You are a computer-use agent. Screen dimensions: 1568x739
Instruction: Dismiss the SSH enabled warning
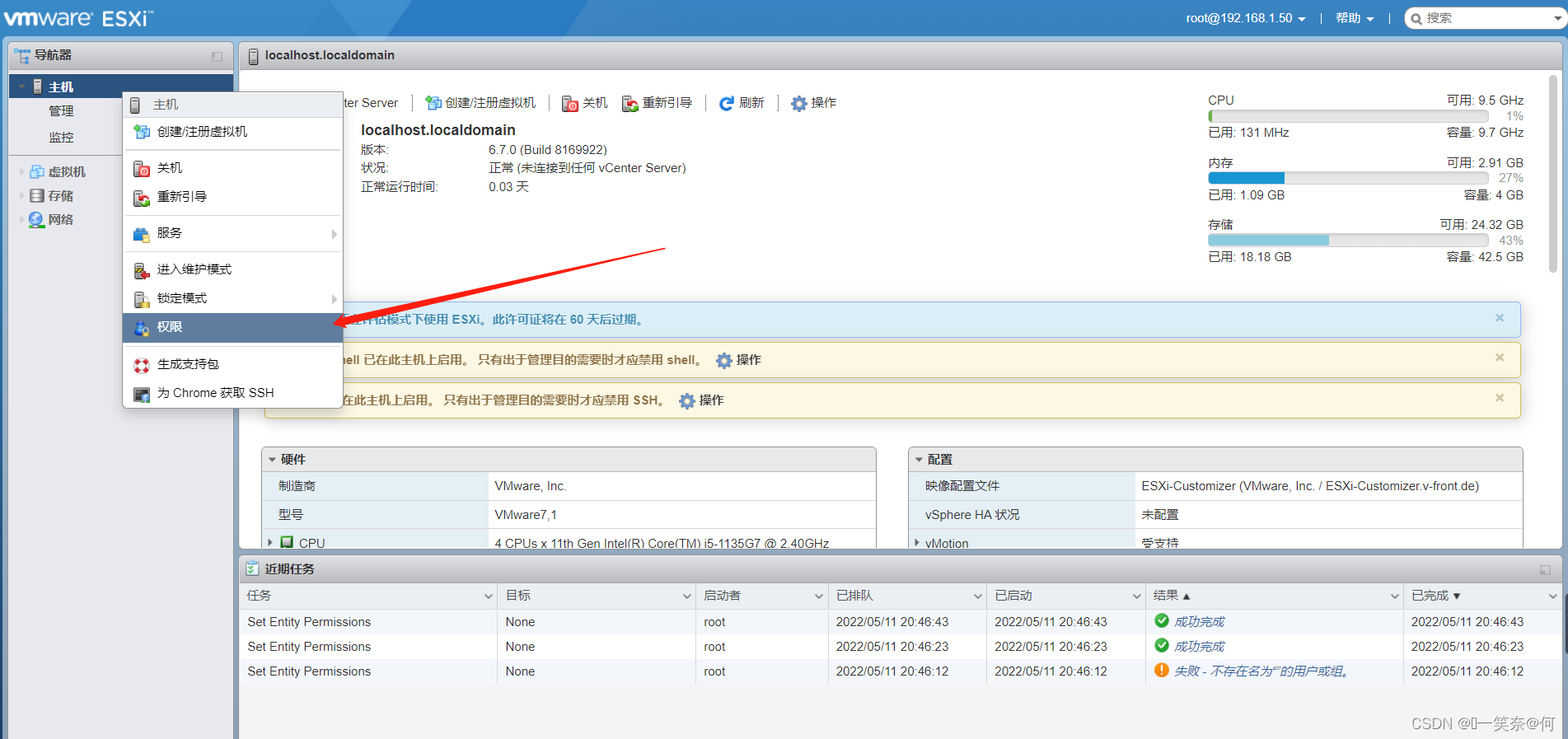1500,398
